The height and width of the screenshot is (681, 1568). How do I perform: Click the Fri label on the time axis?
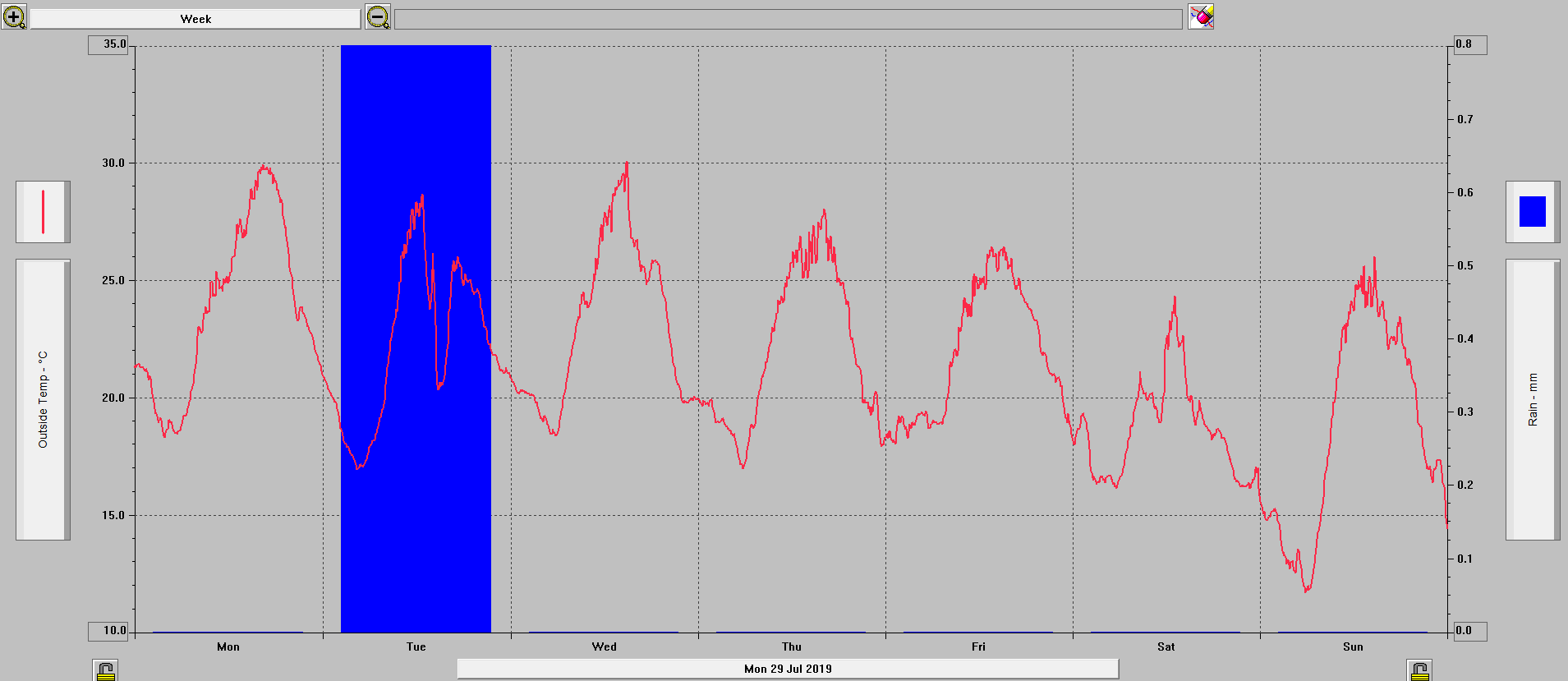978,647
